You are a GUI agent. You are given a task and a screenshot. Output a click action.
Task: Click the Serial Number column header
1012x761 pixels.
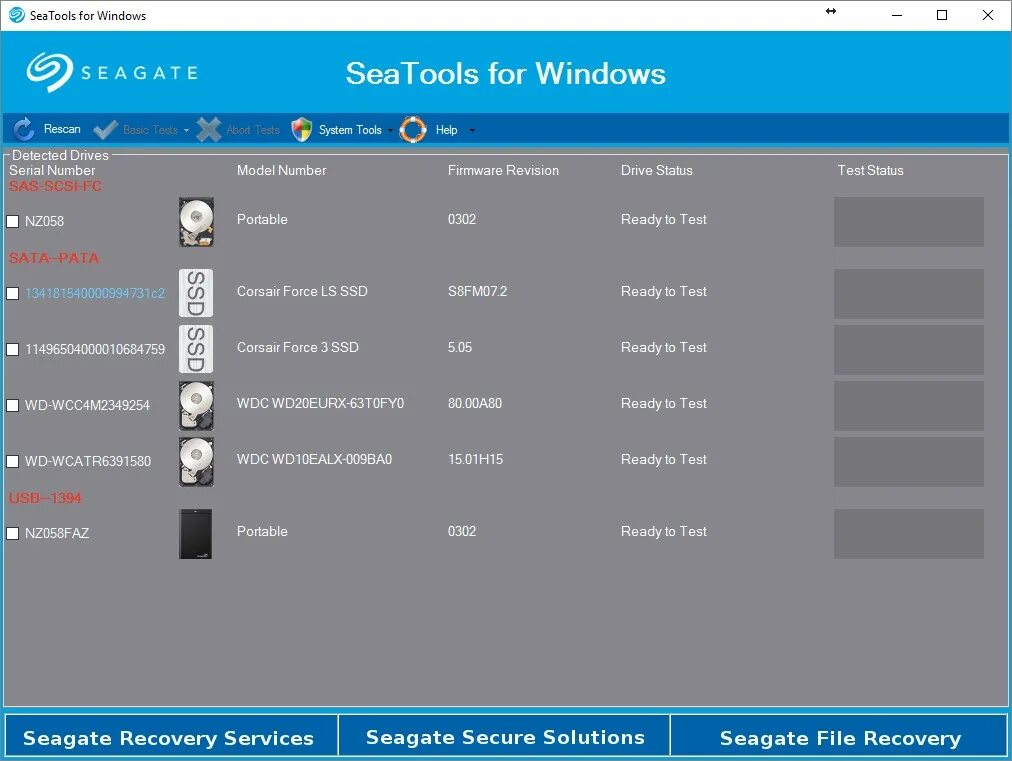click(x=52, y=170)
